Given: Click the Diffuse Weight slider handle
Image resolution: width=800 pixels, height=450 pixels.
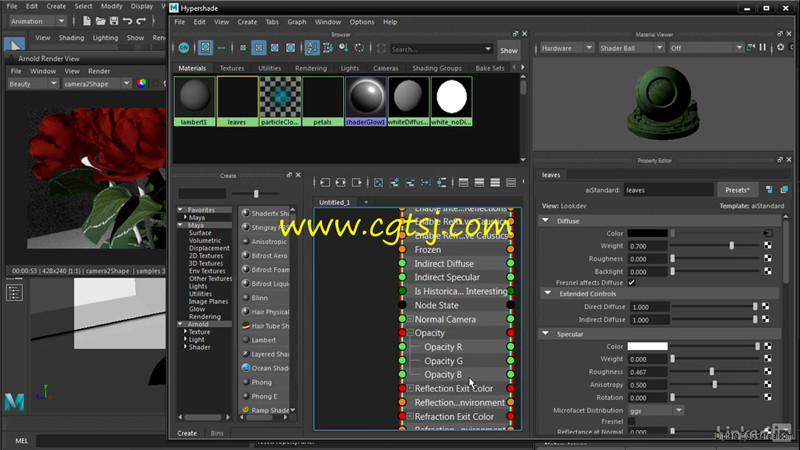Looking at the screenshot, I should (x=732, y=245).
